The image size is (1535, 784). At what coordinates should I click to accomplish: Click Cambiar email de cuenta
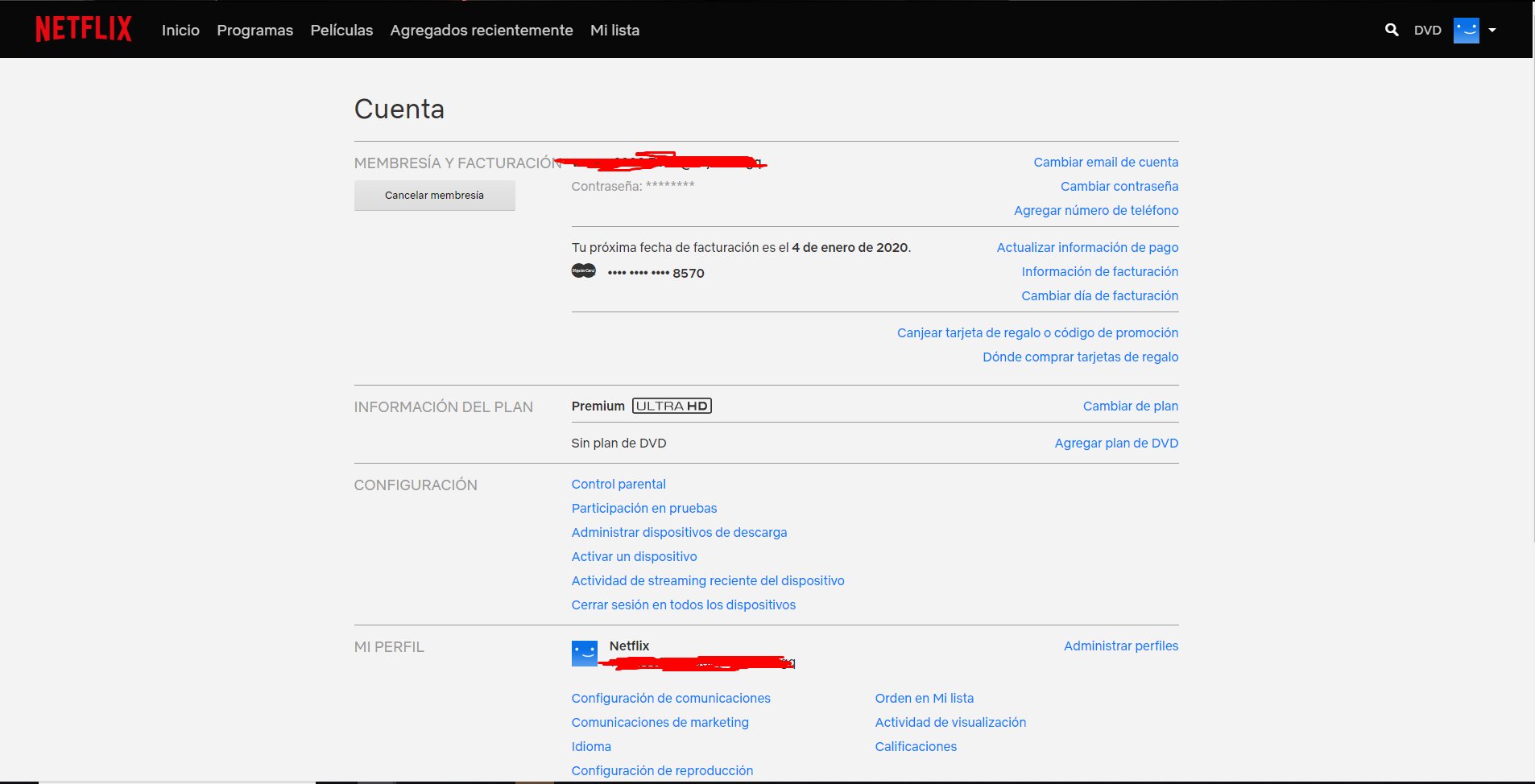[1106, 162]
